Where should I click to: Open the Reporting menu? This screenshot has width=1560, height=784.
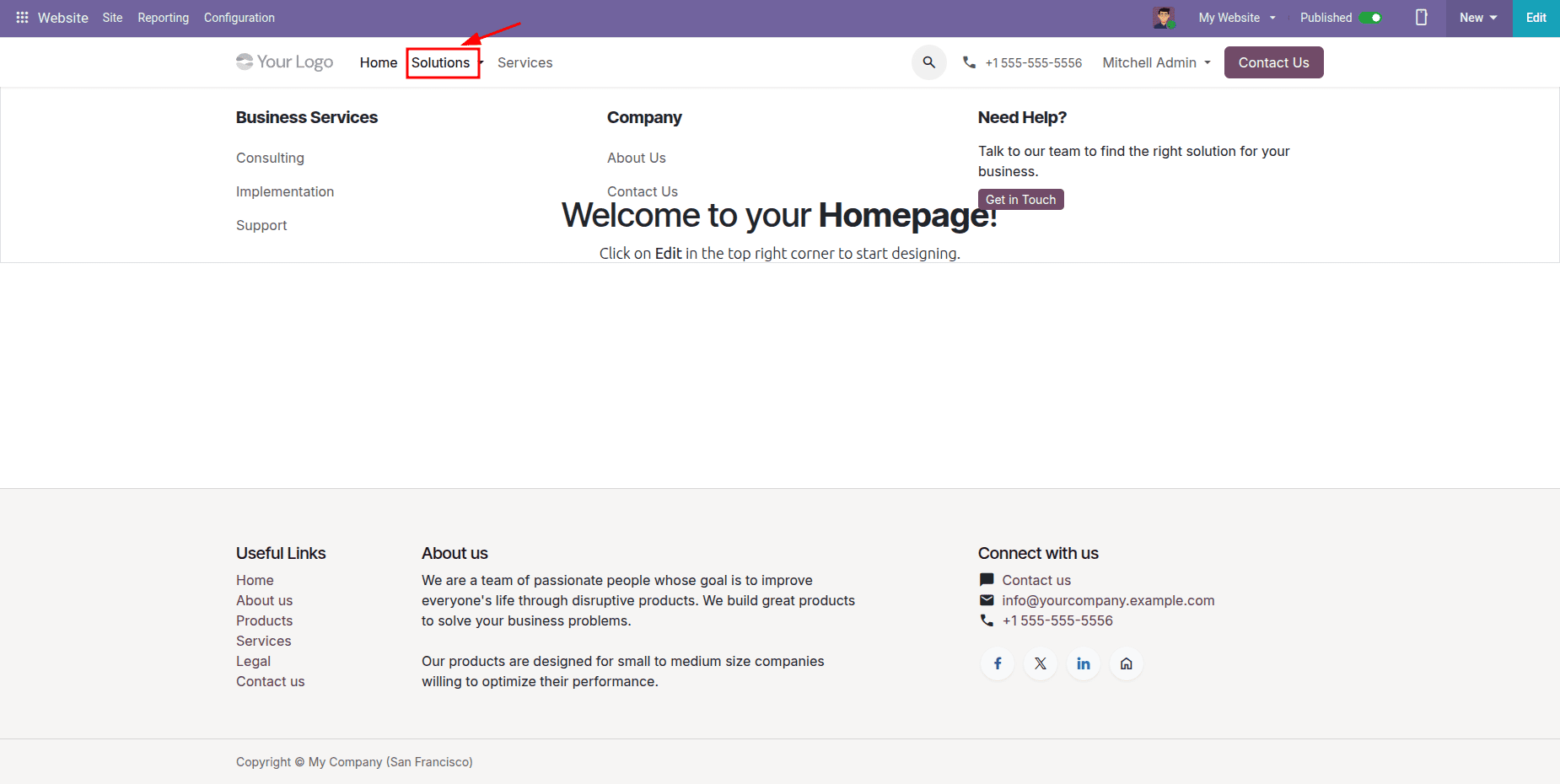[164, 18]
